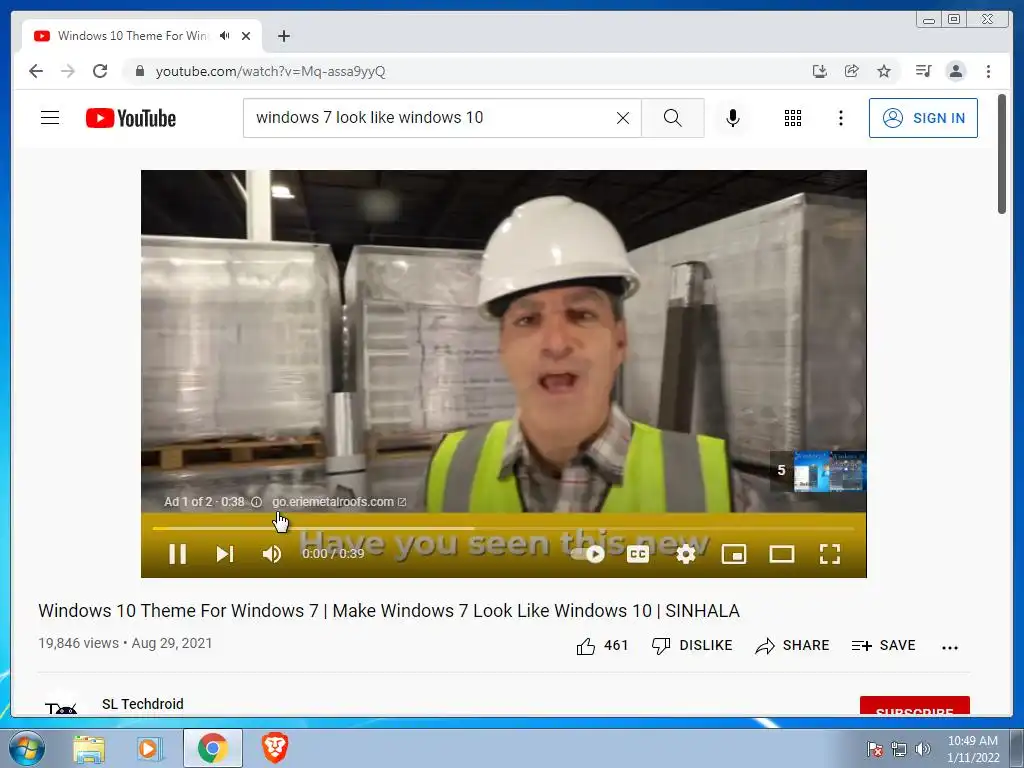The width and height of the screenshot is (1024, 768).
Task: Open the Windows Start menu
Action: [27, 748]
